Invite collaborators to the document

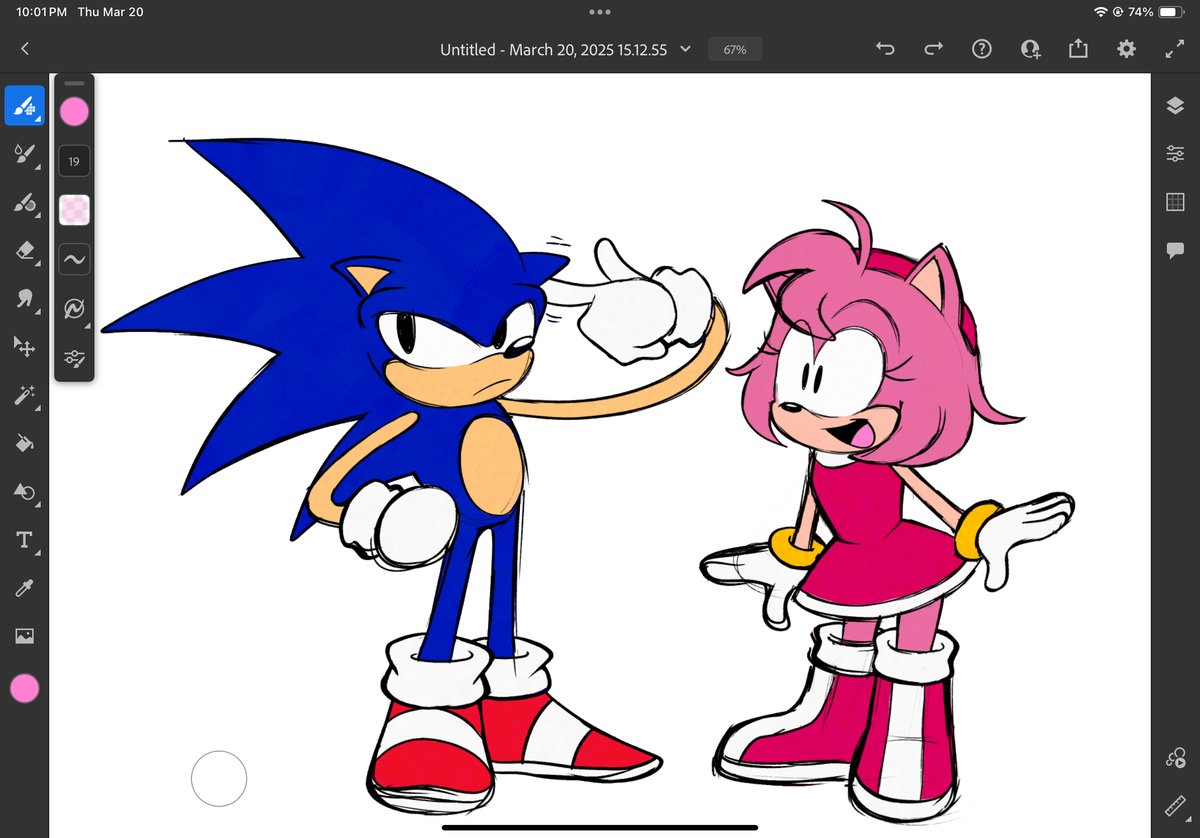coord(1030,49)
